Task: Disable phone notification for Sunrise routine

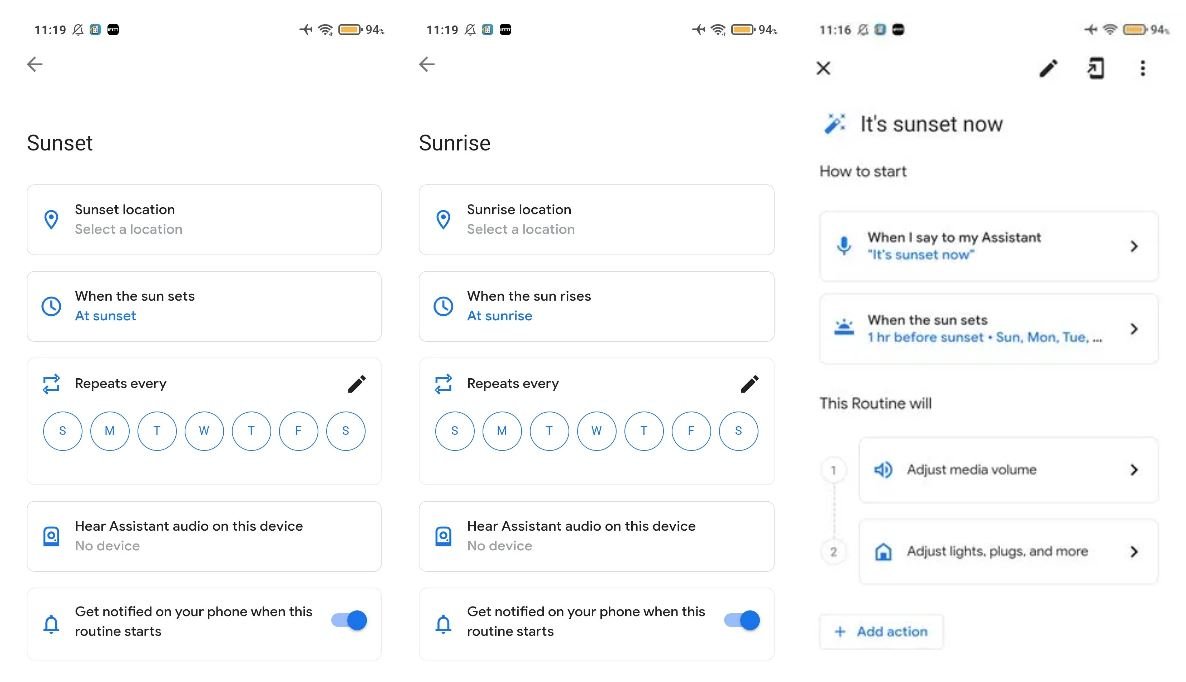Action: [x=741, y=621]
